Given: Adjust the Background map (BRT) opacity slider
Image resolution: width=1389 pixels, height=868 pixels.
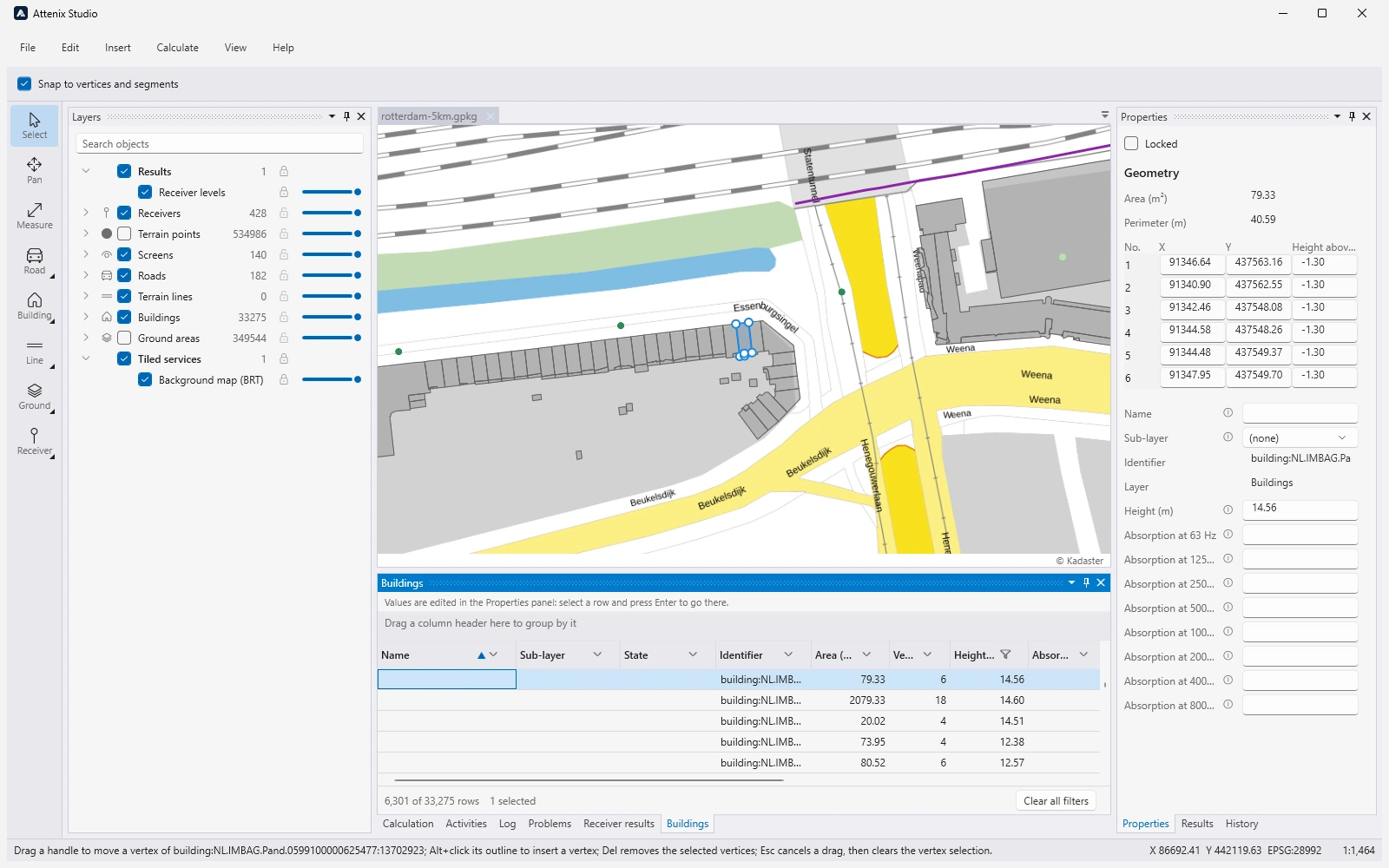Looking at the screenshot, I should pos(331,379).
